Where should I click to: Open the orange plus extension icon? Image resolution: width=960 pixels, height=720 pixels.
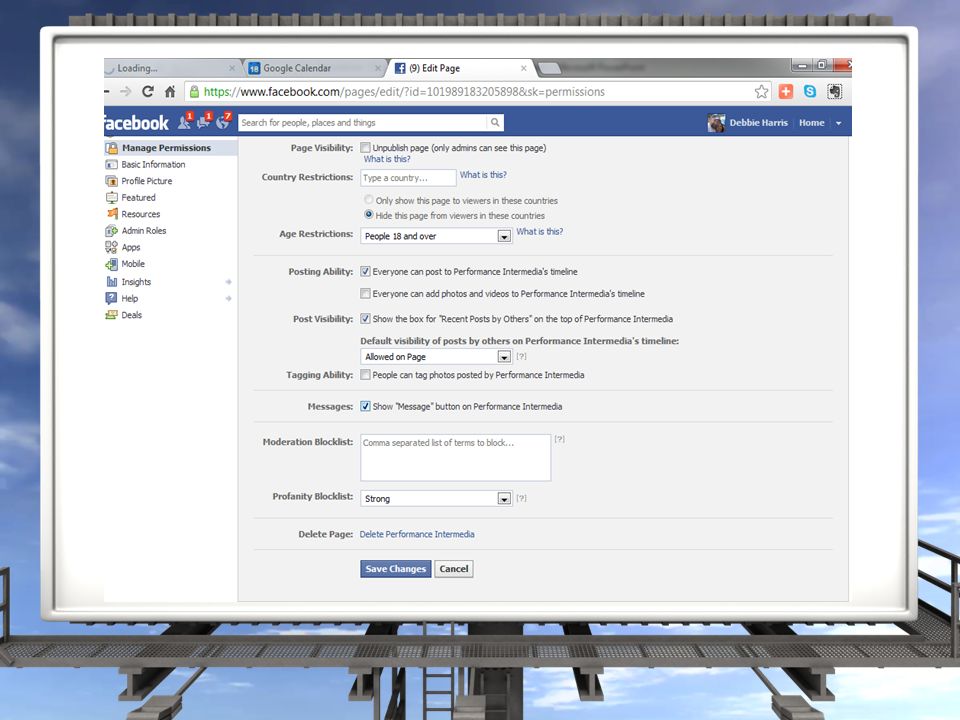[786, 92]
